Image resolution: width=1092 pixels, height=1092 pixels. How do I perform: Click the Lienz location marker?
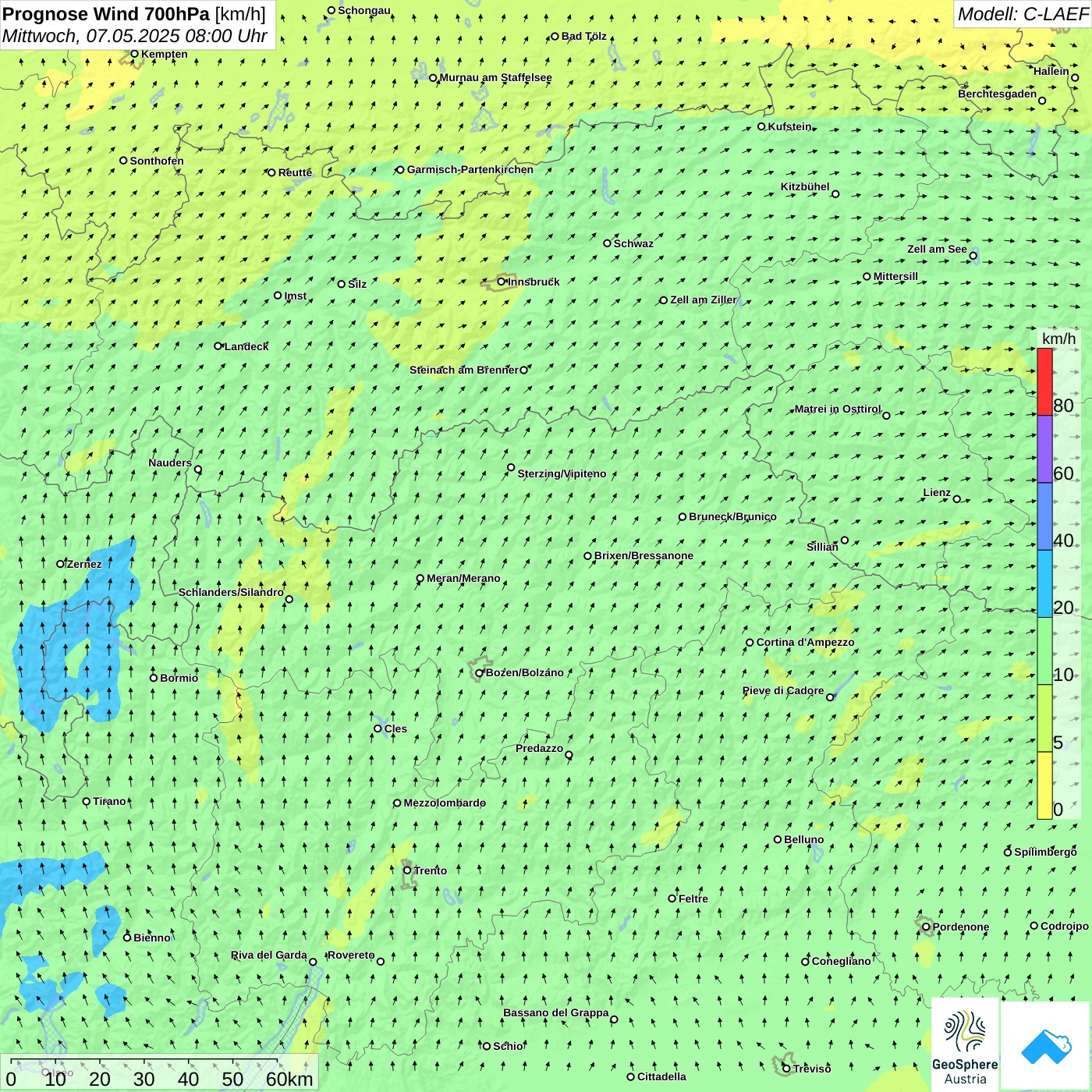point(957,499)
